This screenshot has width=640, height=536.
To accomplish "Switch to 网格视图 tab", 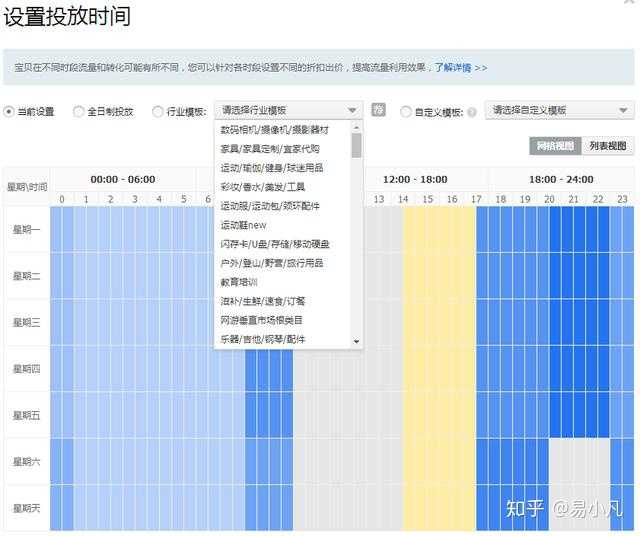I will [x=554, y=146].
